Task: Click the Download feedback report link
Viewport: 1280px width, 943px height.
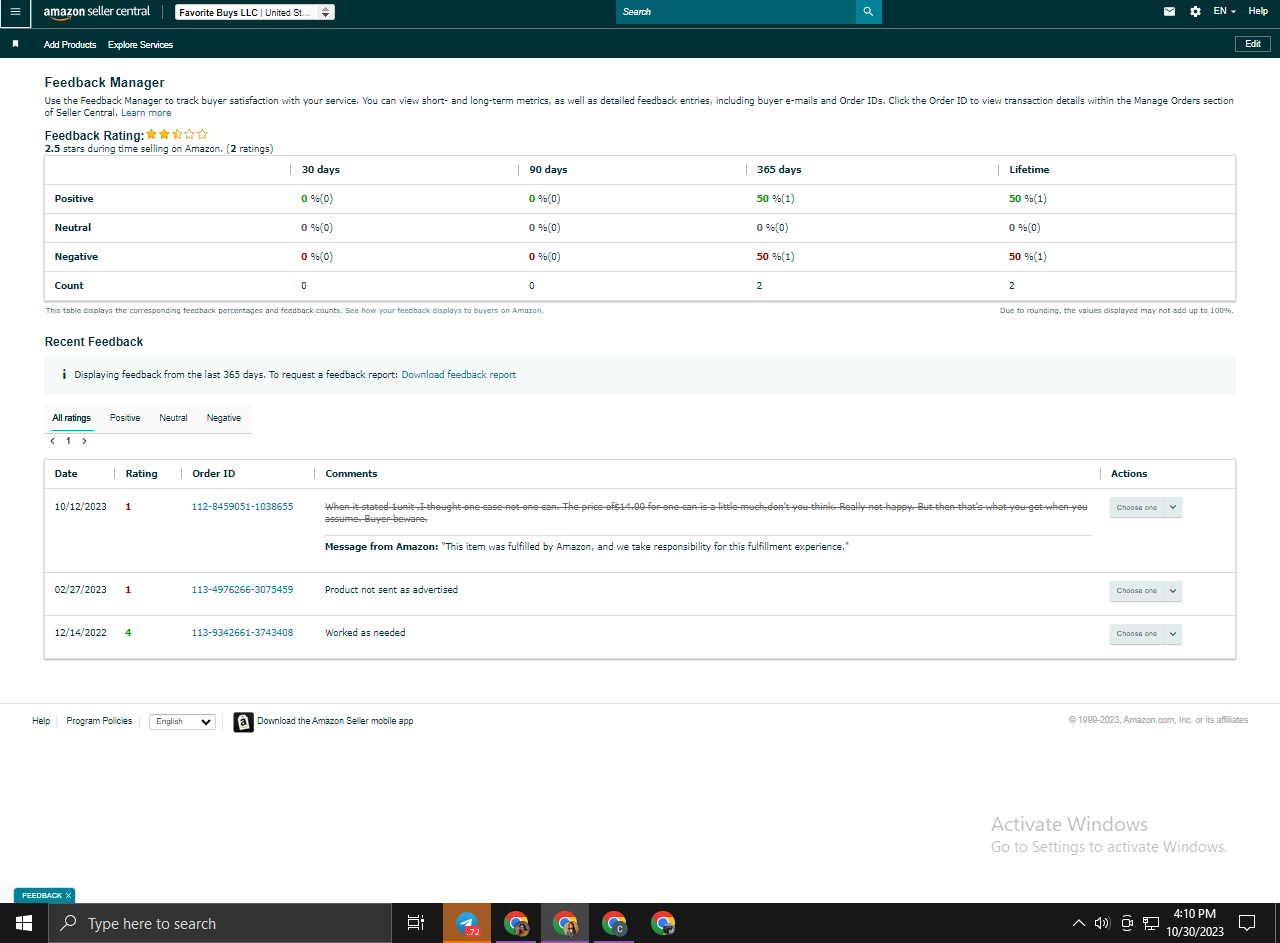Action: [459, 375]
